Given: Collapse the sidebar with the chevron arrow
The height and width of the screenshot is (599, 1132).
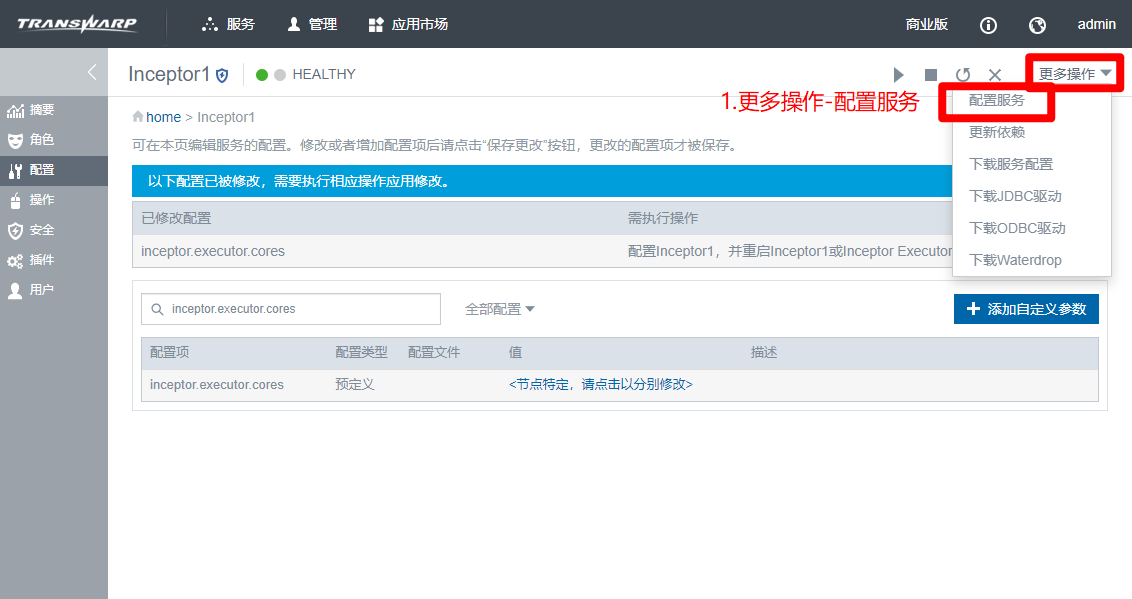Looking at the screenshot, I should click(x=92, y=72).
